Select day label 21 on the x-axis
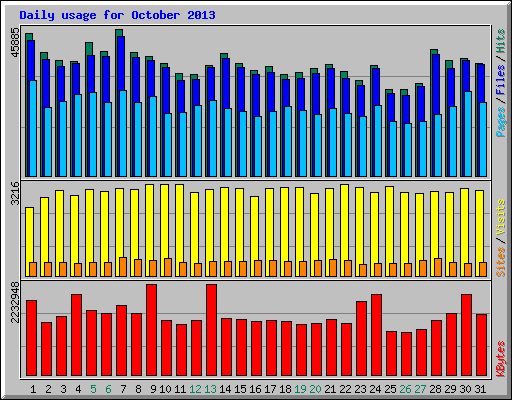 click(x=330, y=389)
